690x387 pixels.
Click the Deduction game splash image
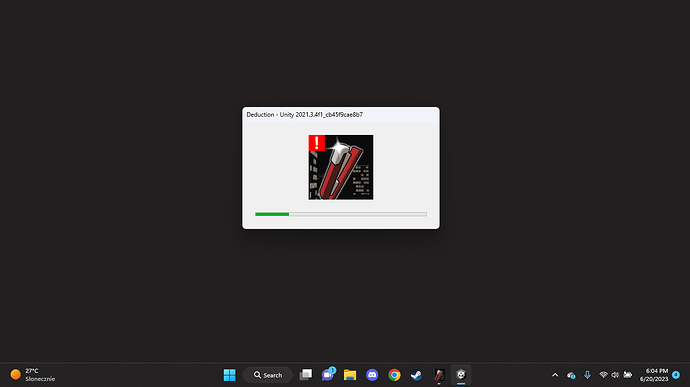341,167
